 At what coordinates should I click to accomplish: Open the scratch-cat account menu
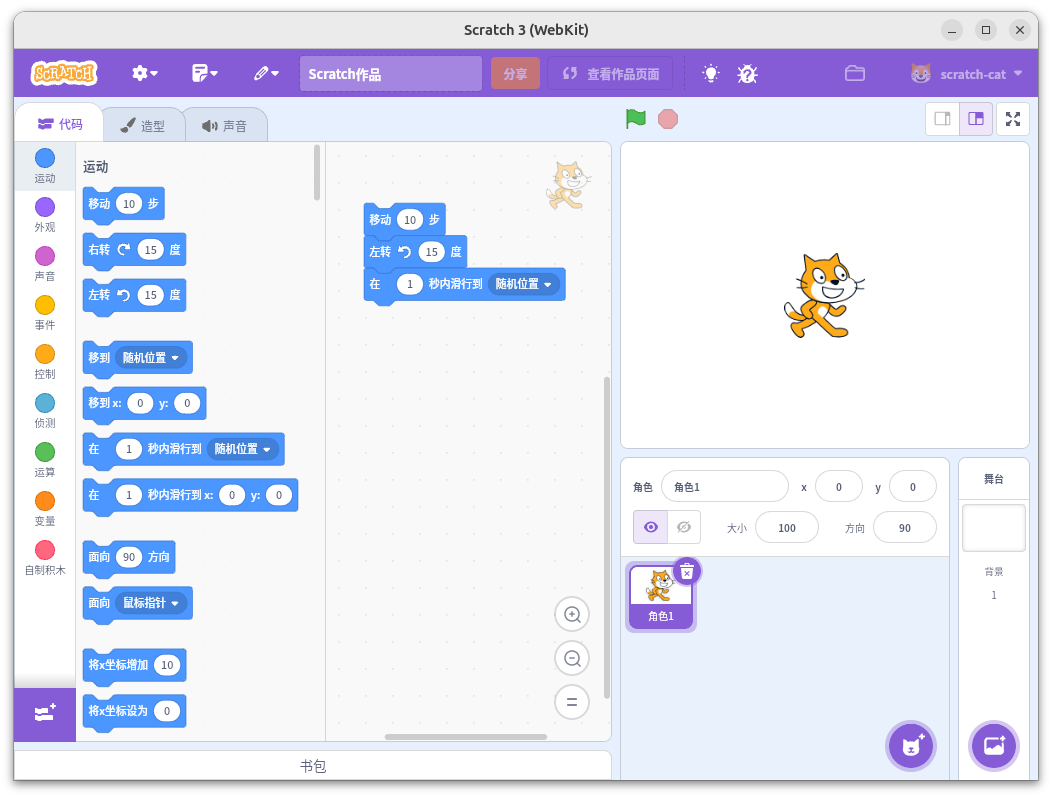pyautogui.click(x=966, y=74)
